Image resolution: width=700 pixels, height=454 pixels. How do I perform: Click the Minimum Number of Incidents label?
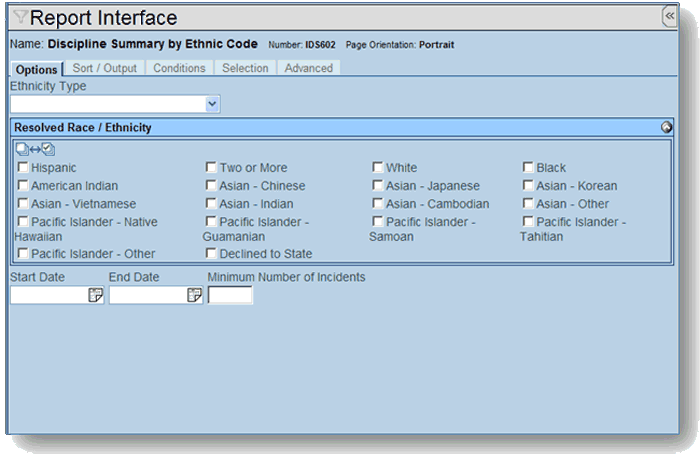tap(286, 277)
